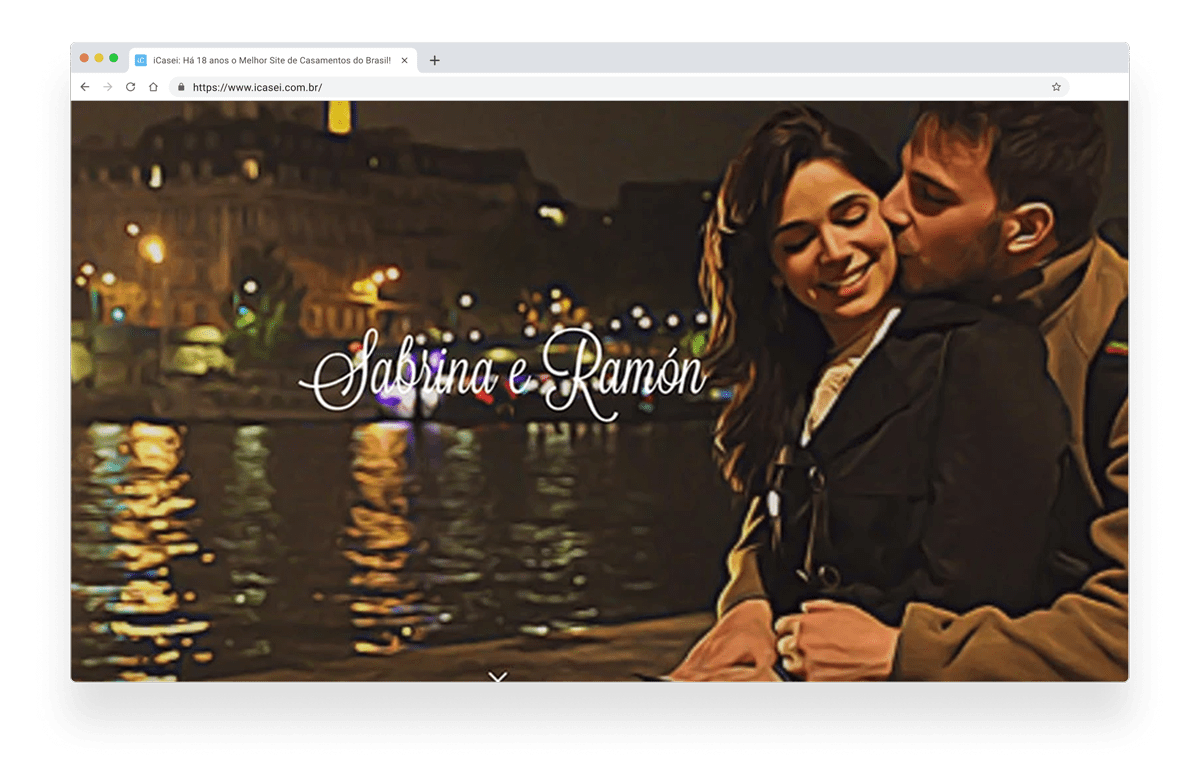Expand page with the scroll-down chevron
This screenshot has height=774, width=1200.
[498, 677]
